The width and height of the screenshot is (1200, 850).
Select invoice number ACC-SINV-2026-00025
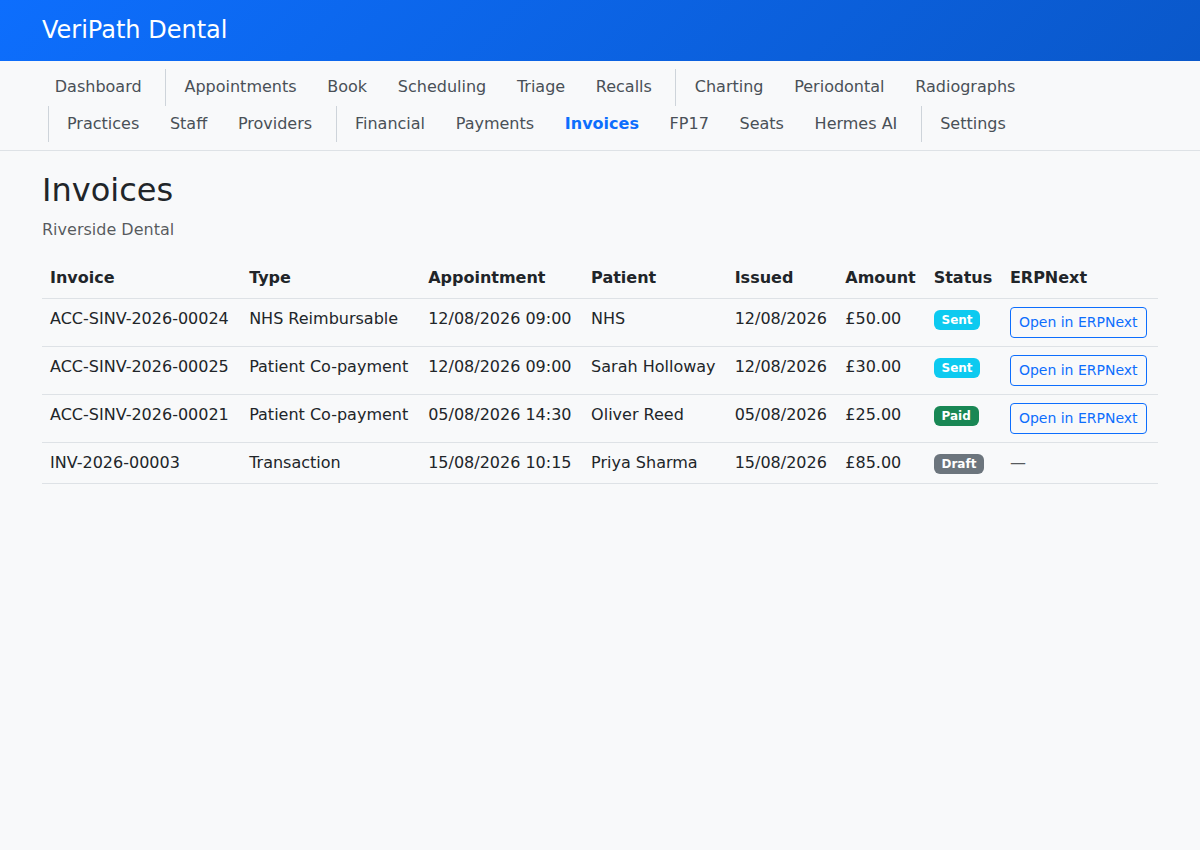point(139,367)
